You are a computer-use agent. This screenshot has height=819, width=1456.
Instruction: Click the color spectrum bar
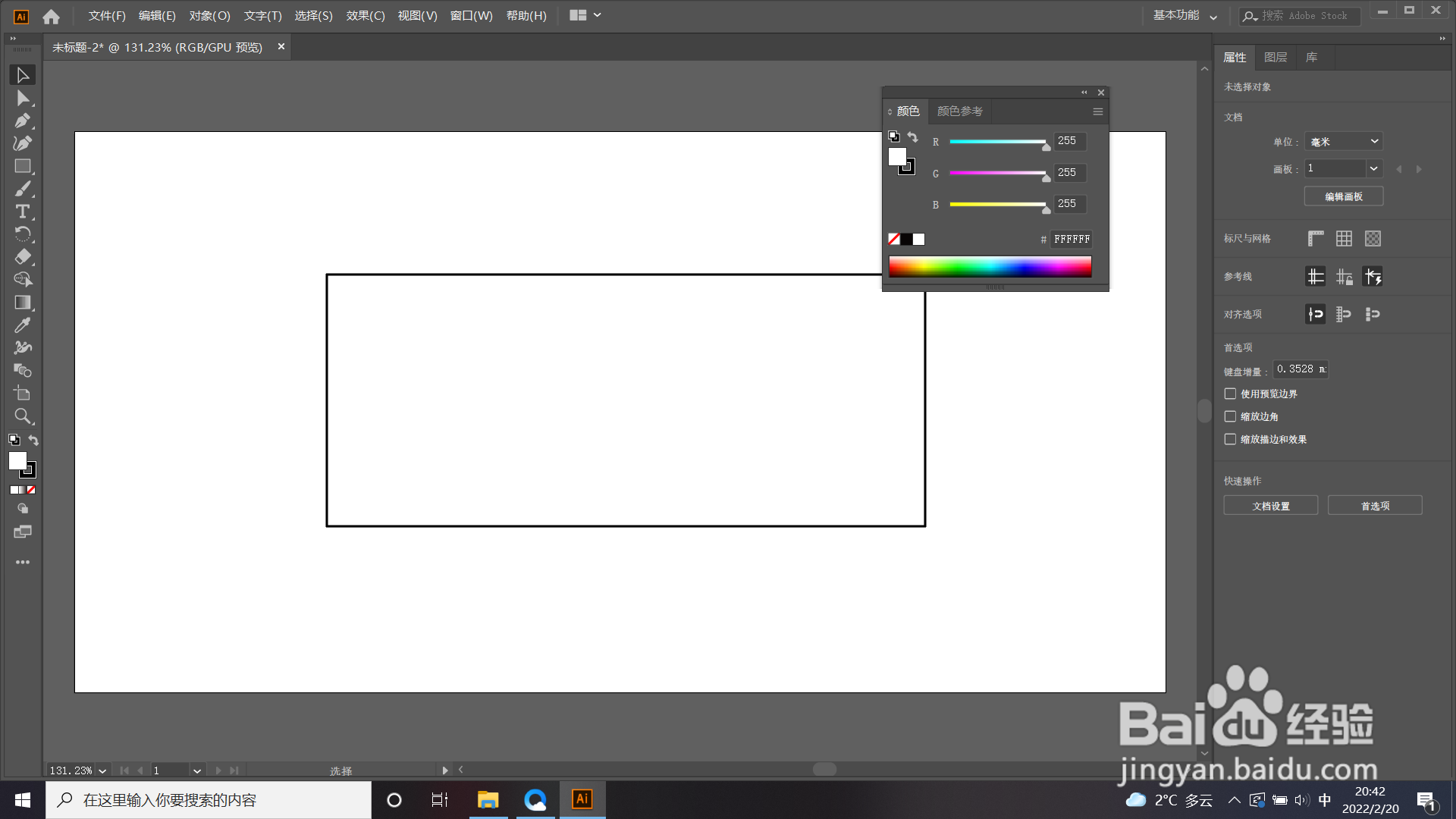[990, 266]
